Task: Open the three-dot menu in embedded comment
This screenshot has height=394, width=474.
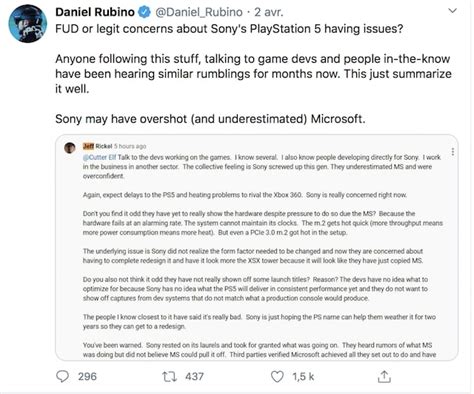Action: 452,152
